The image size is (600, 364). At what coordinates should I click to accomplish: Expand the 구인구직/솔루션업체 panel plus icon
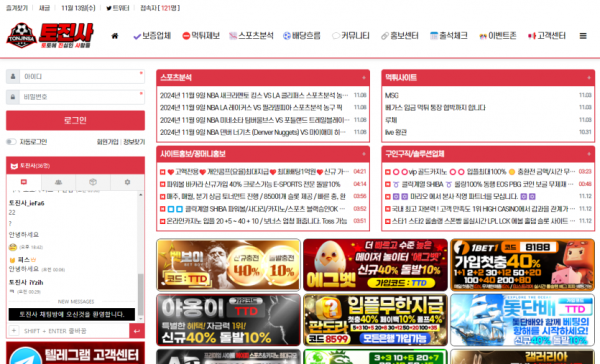pyautogui.click(x=589, y=154)
